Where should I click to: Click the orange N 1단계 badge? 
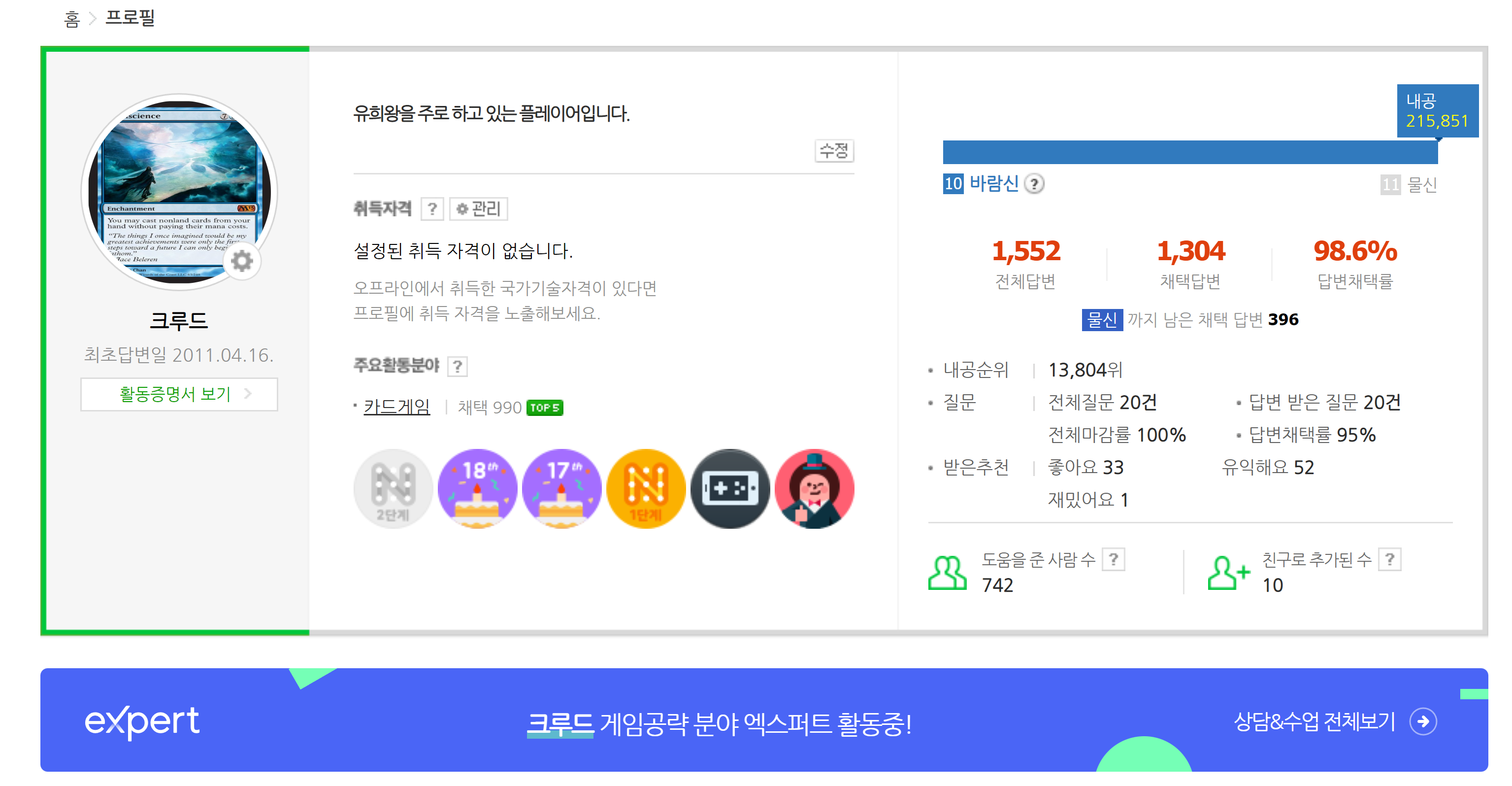tap(646, 489)
